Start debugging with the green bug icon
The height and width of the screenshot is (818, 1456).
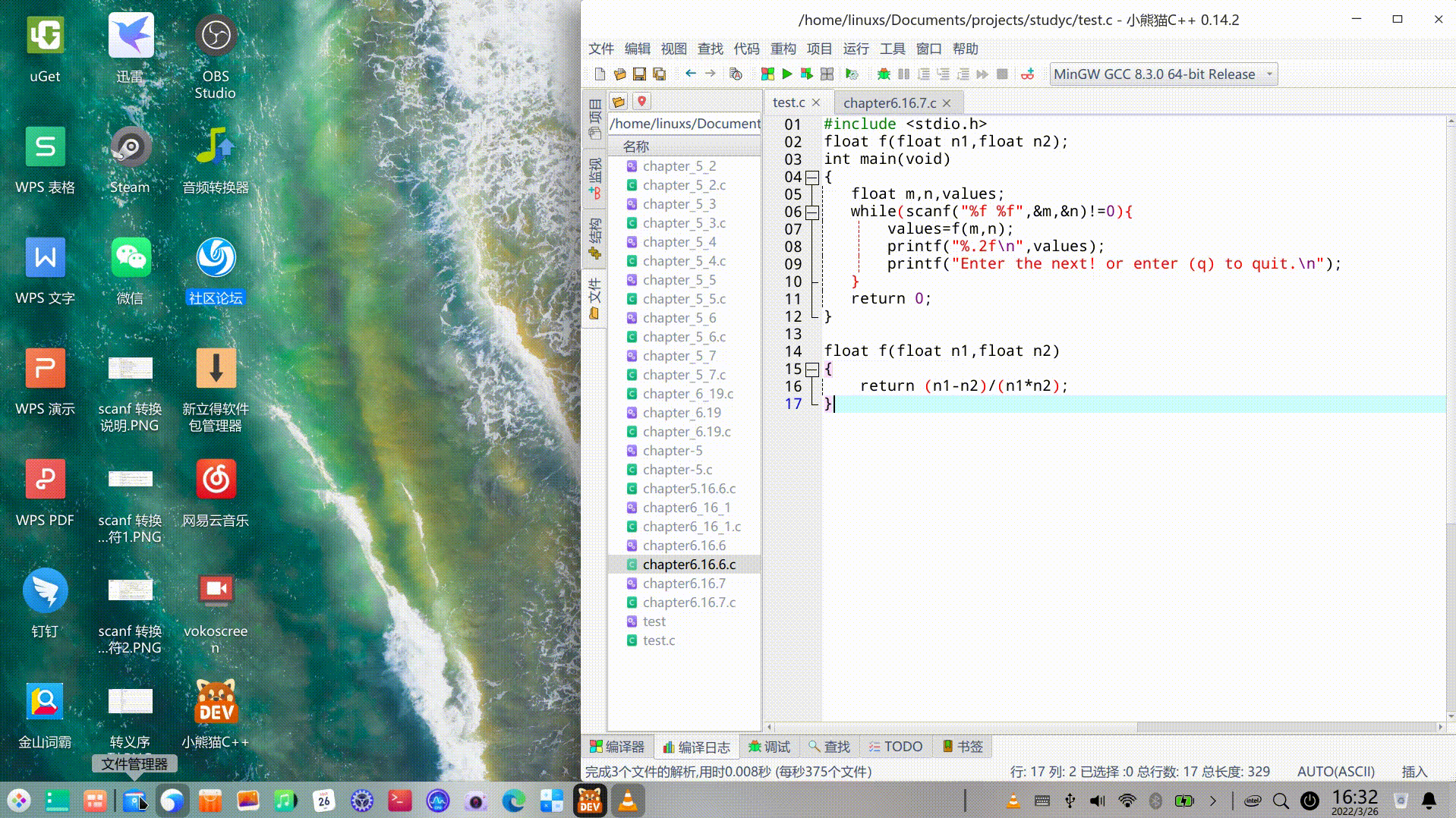[x=884, y=74]
